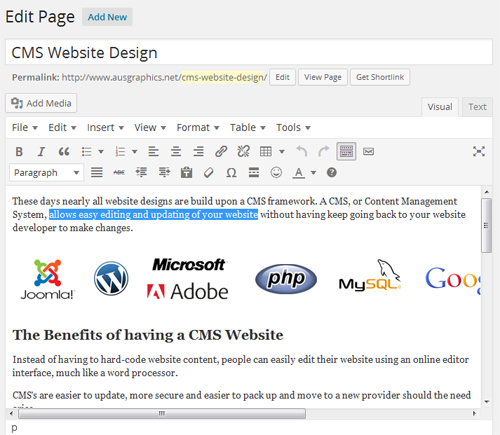Open the Insert menu

(x=105, y=128)
